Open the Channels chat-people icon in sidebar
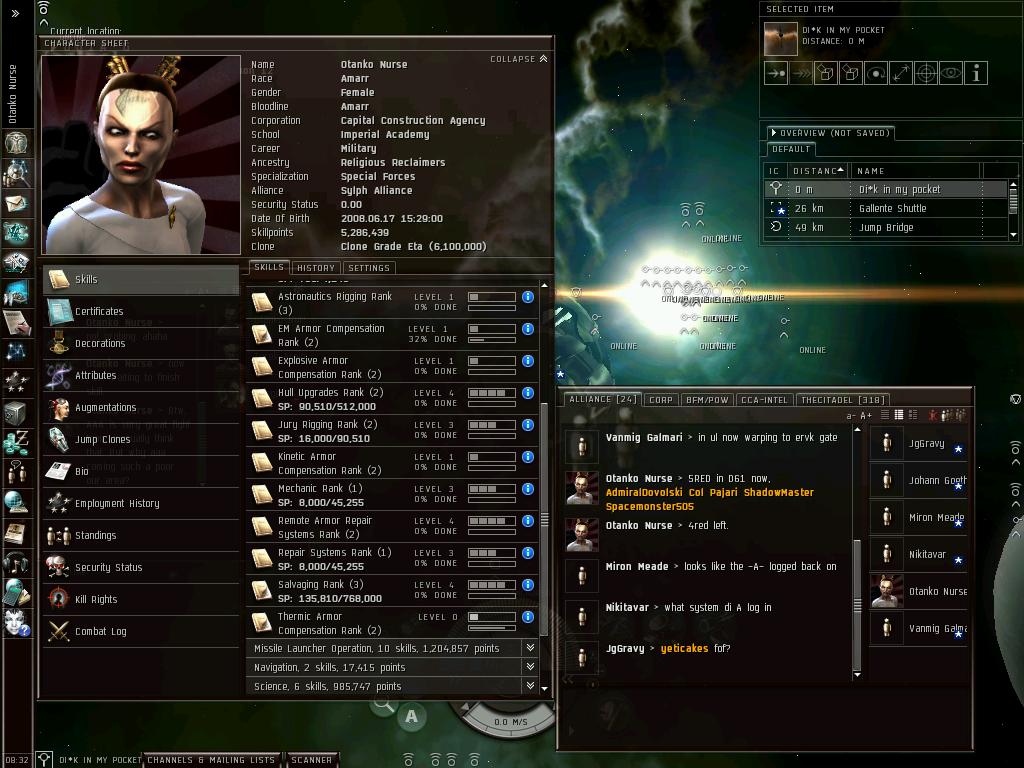Image resolution: width=1024 pixels, height=768 pixels. [x=16, y=472]
